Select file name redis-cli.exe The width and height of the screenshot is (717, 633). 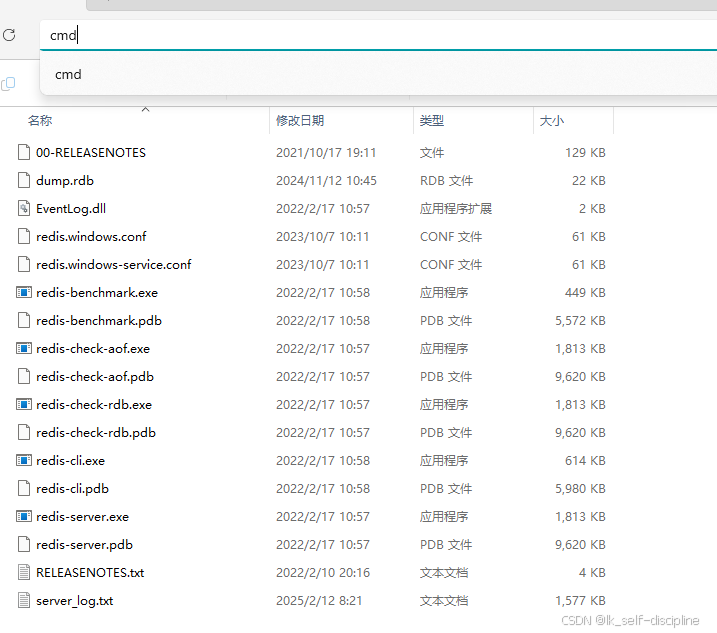pyautogui.click(x=70, y=460)
